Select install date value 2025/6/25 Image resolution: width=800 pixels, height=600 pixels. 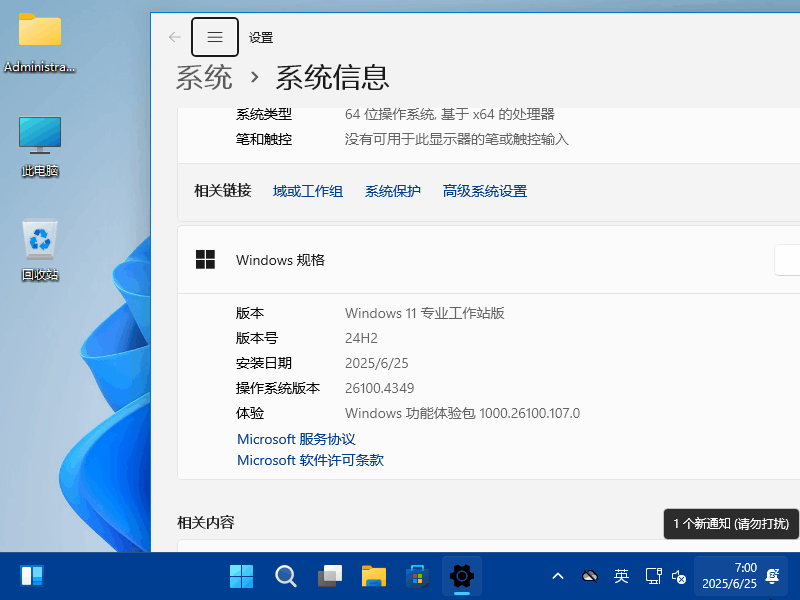pyautogui.click(x=377, y=363)
